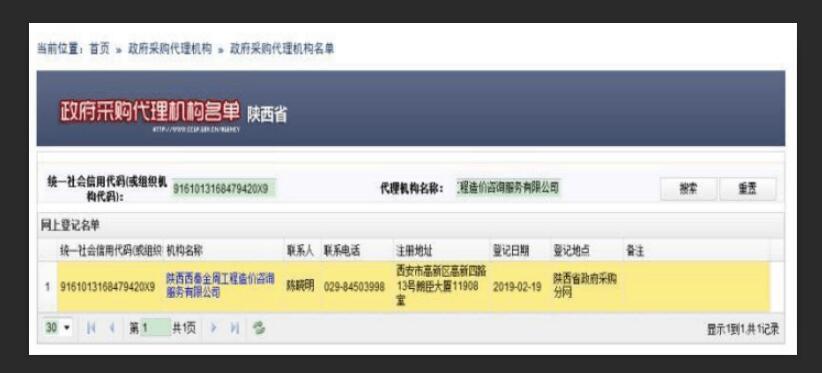The width and height of the screenshot is (822, 373).
Task: Focus the 代理机构名称 input field
Action: point(508,187)
